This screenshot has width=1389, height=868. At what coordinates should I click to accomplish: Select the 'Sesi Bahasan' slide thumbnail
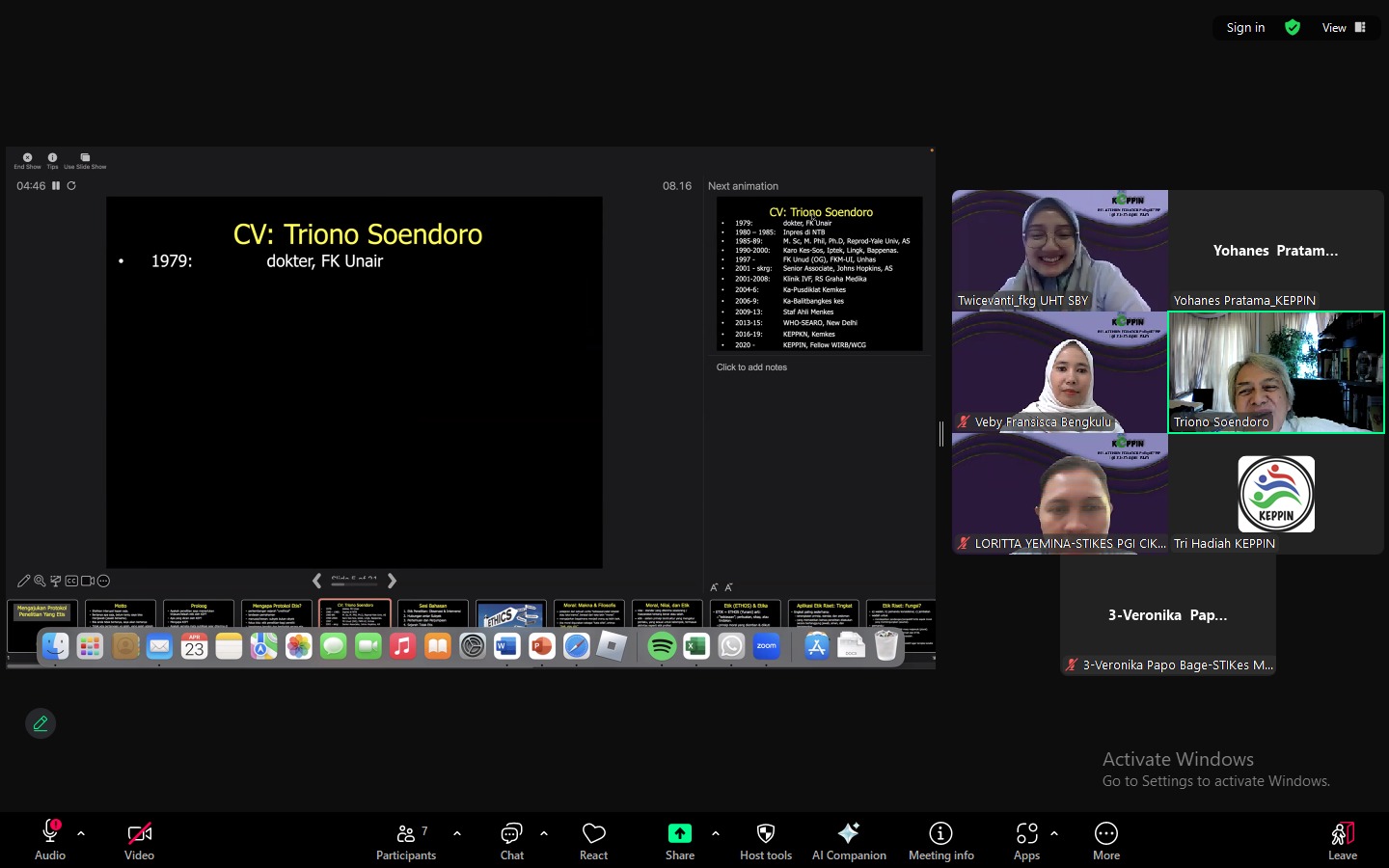432,614
